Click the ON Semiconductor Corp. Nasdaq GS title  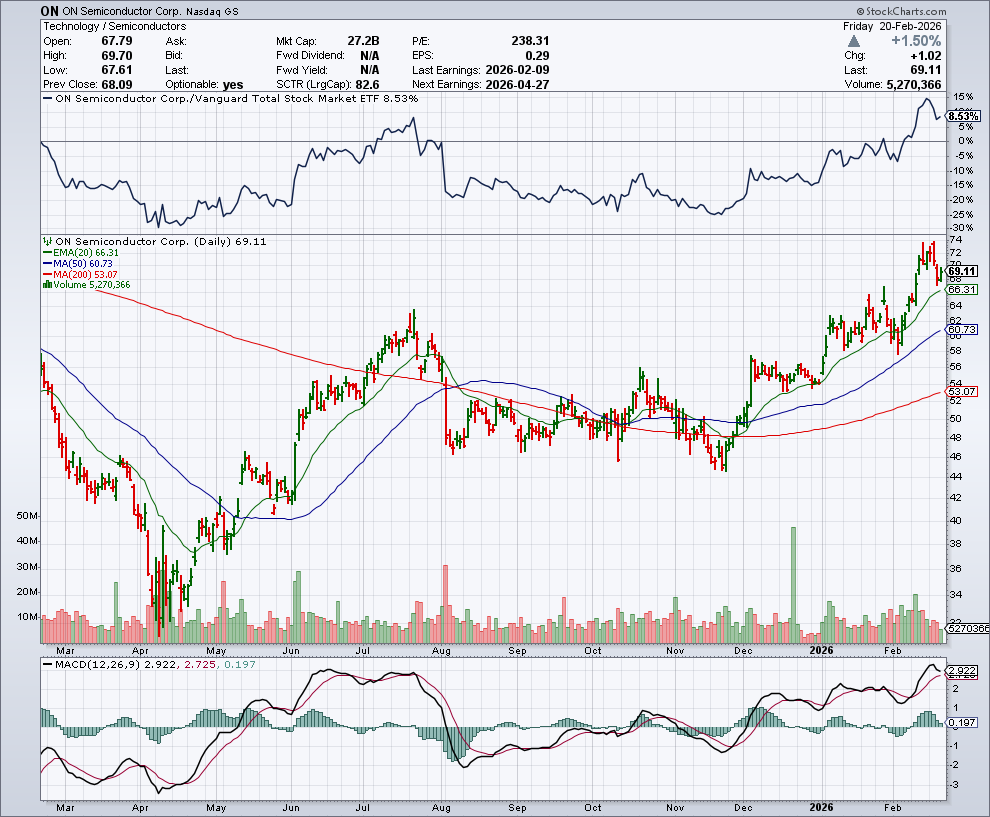[x=150, y=11]
